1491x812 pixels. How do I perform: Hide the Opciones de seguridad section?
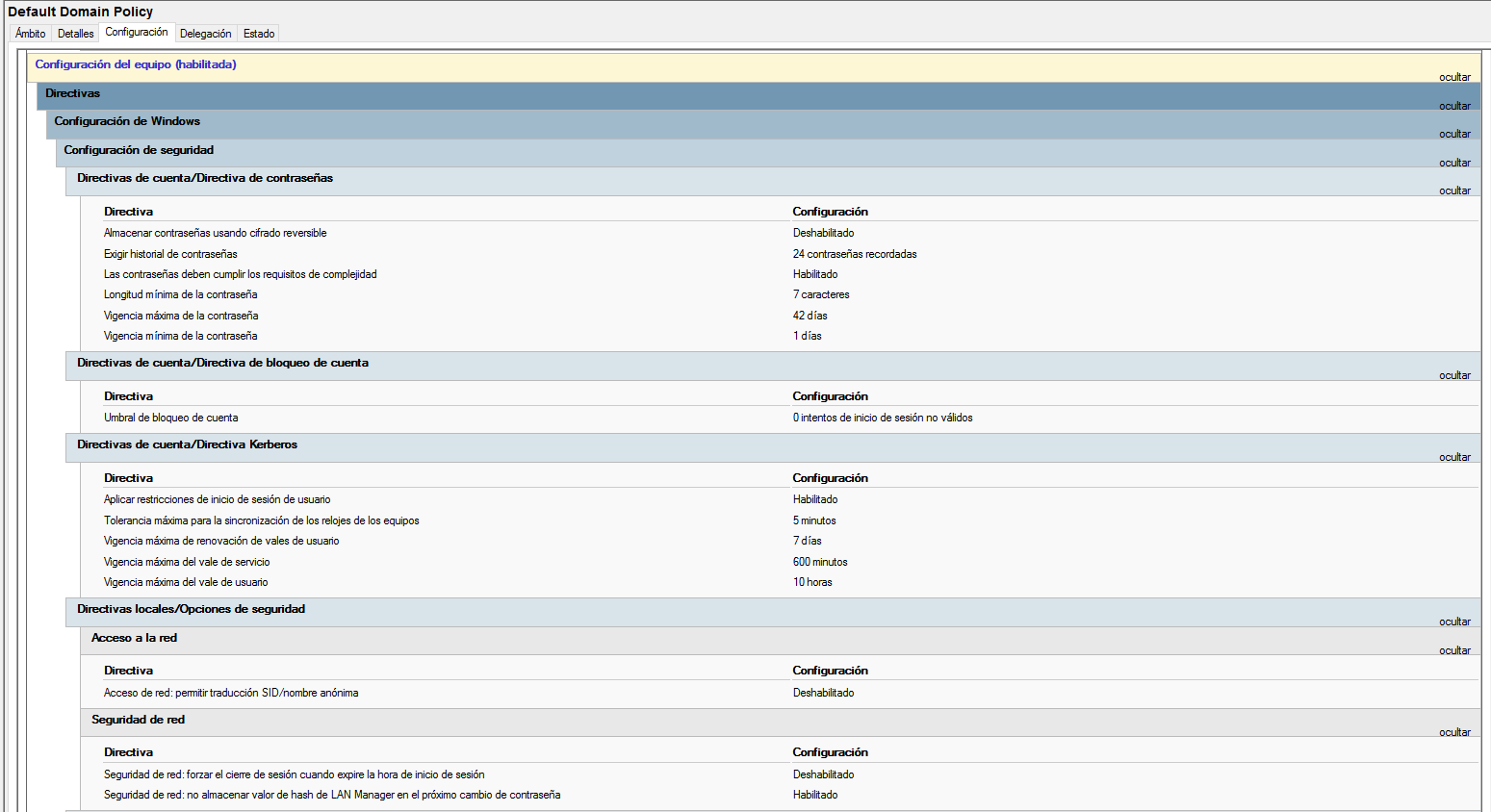click(1454, 622)
